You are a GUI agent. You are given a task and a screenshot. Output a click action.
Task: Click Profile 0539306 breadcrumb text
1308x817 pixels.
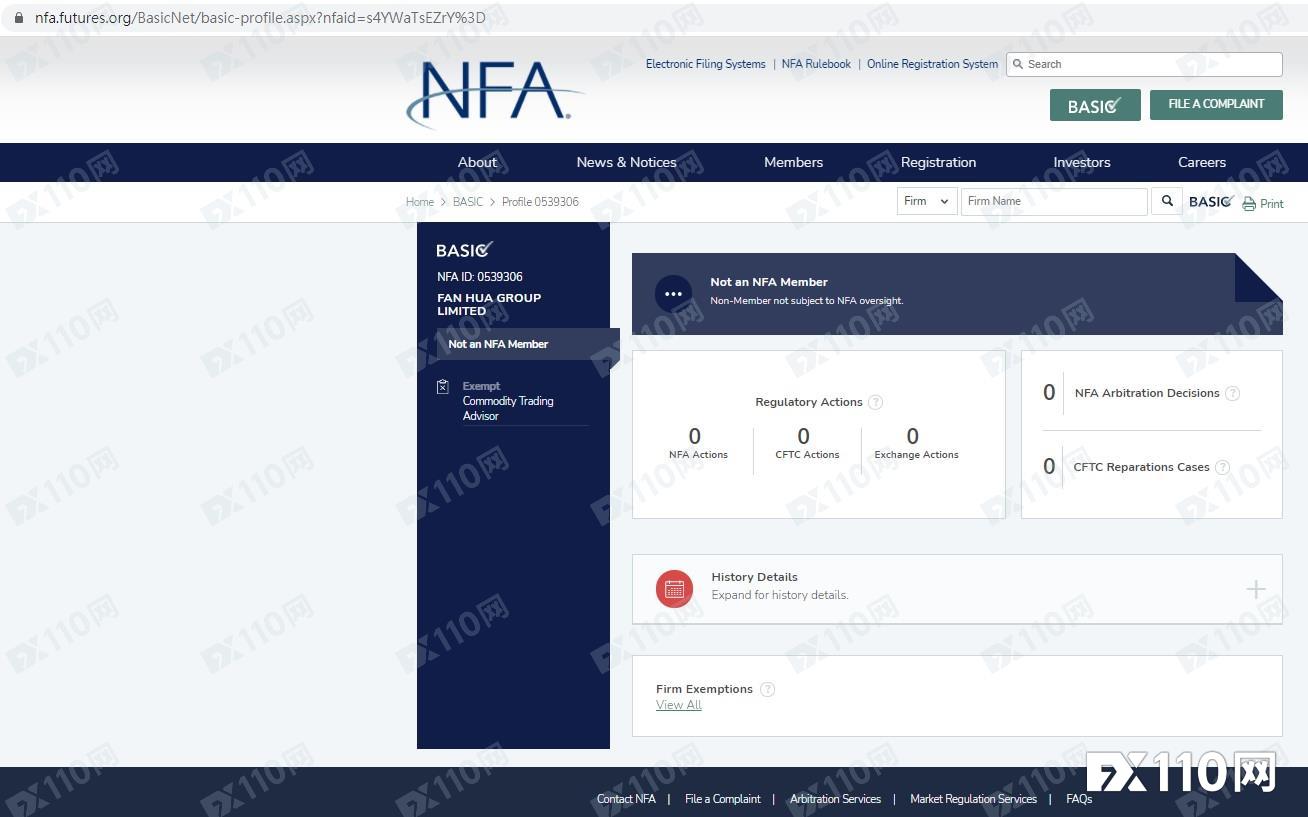pos(540,202)
